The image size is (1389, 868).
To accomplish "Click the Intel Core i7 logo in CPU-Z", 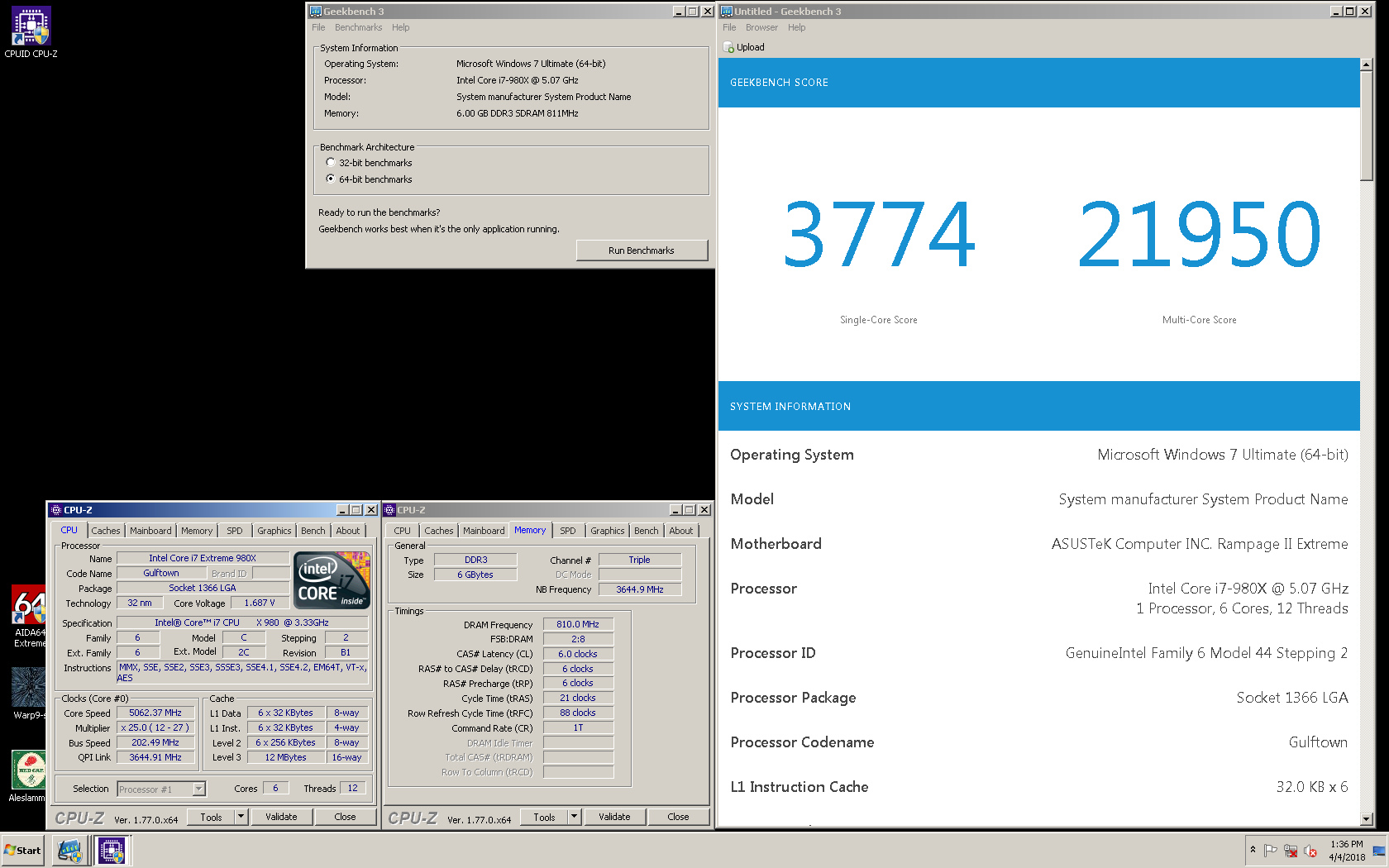I will pos(332,580).
